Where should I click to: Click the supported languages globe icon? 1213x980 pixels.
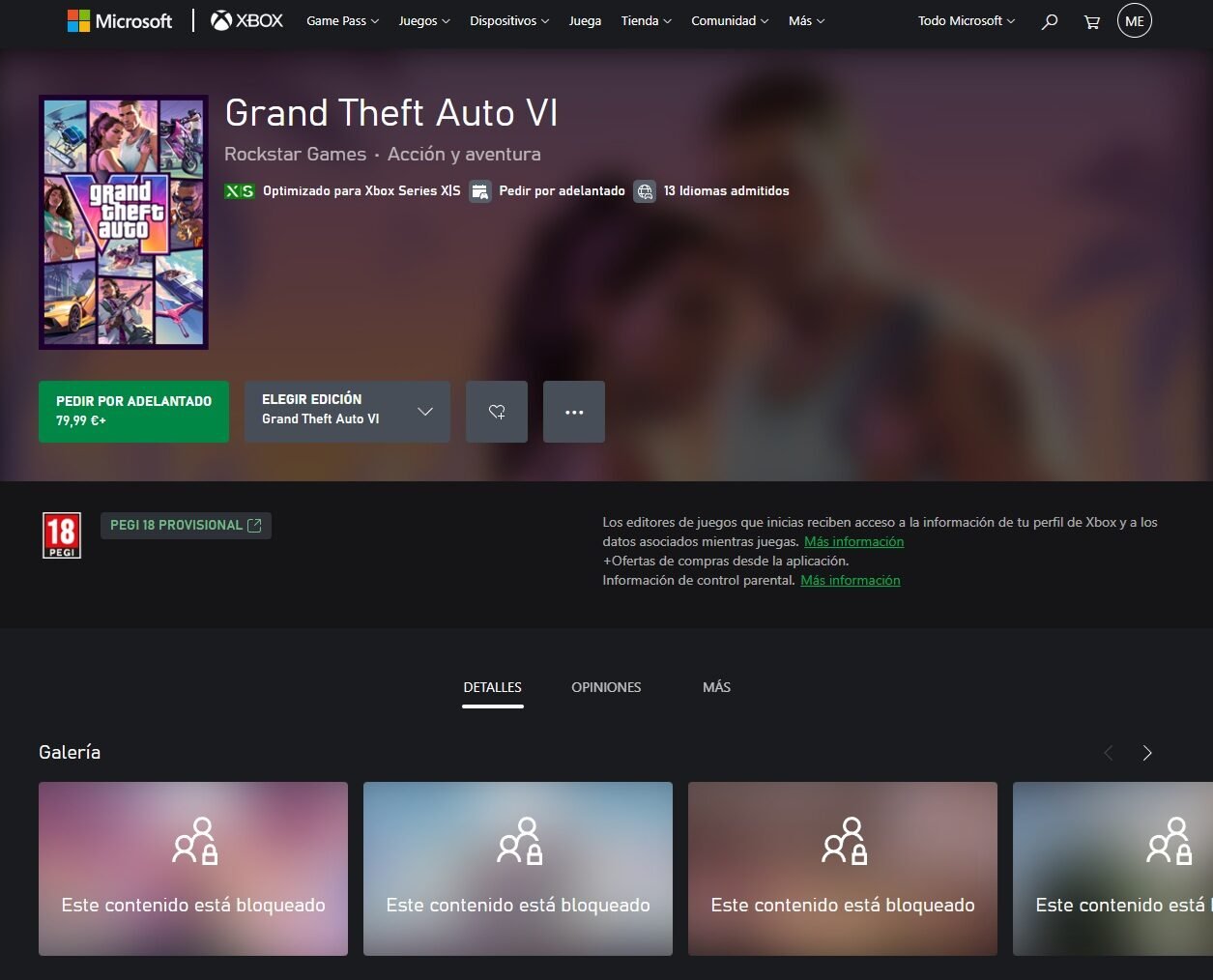pos(645,191)
